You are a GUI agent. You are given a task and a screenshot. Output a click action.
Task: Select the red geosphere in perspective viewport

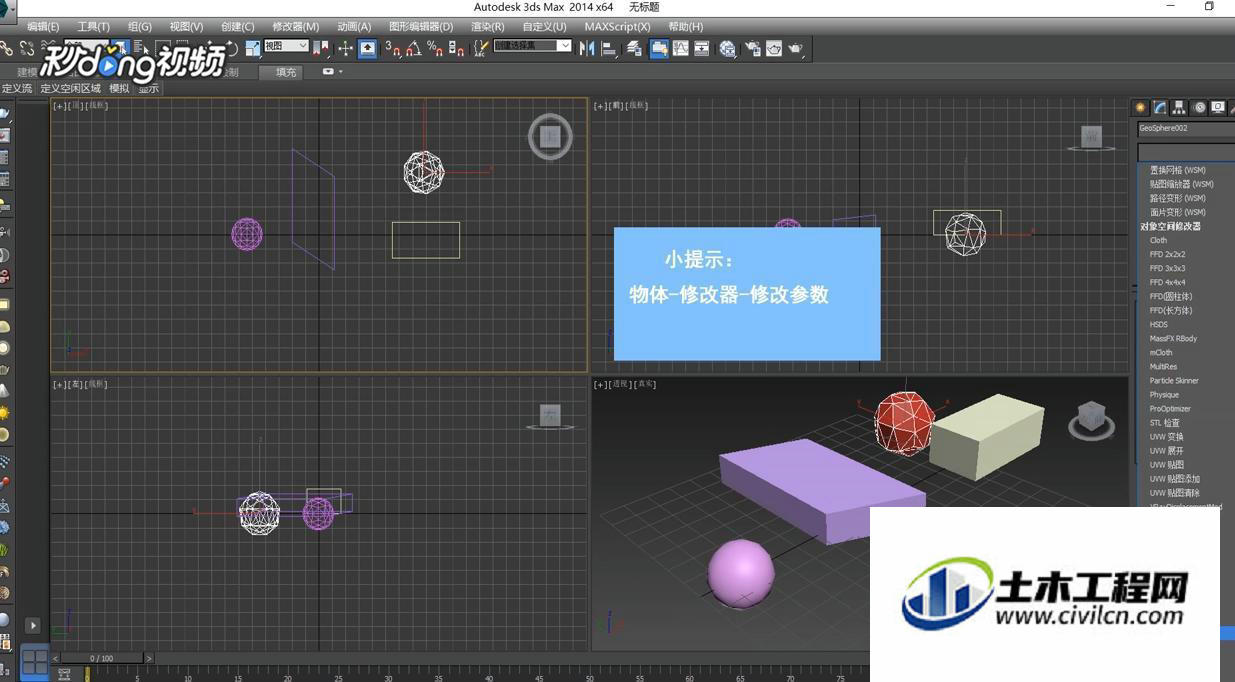(x=904, y=422)
